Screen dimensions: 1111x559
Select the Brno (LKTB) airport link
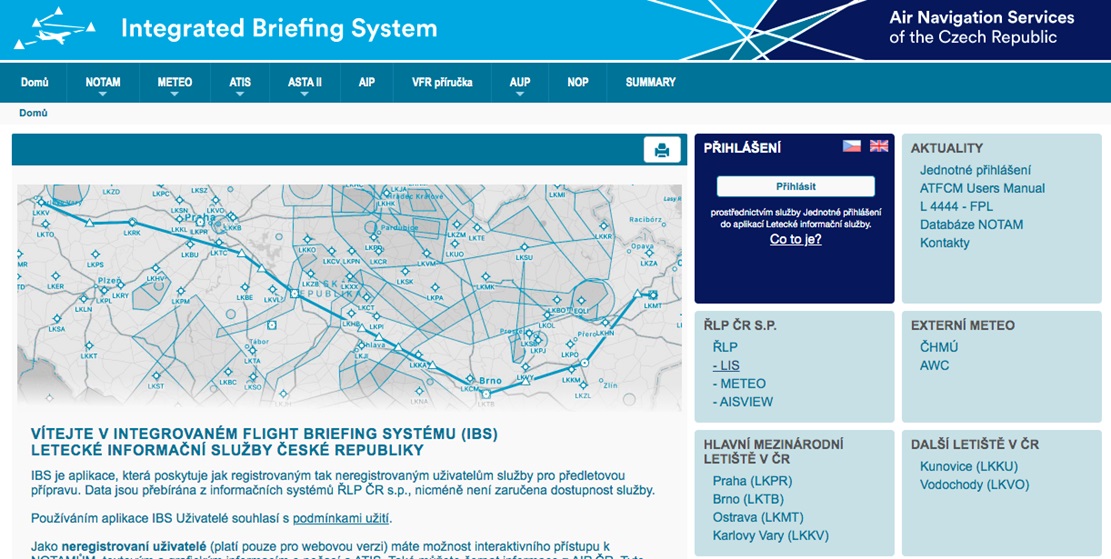pos(748,499)
